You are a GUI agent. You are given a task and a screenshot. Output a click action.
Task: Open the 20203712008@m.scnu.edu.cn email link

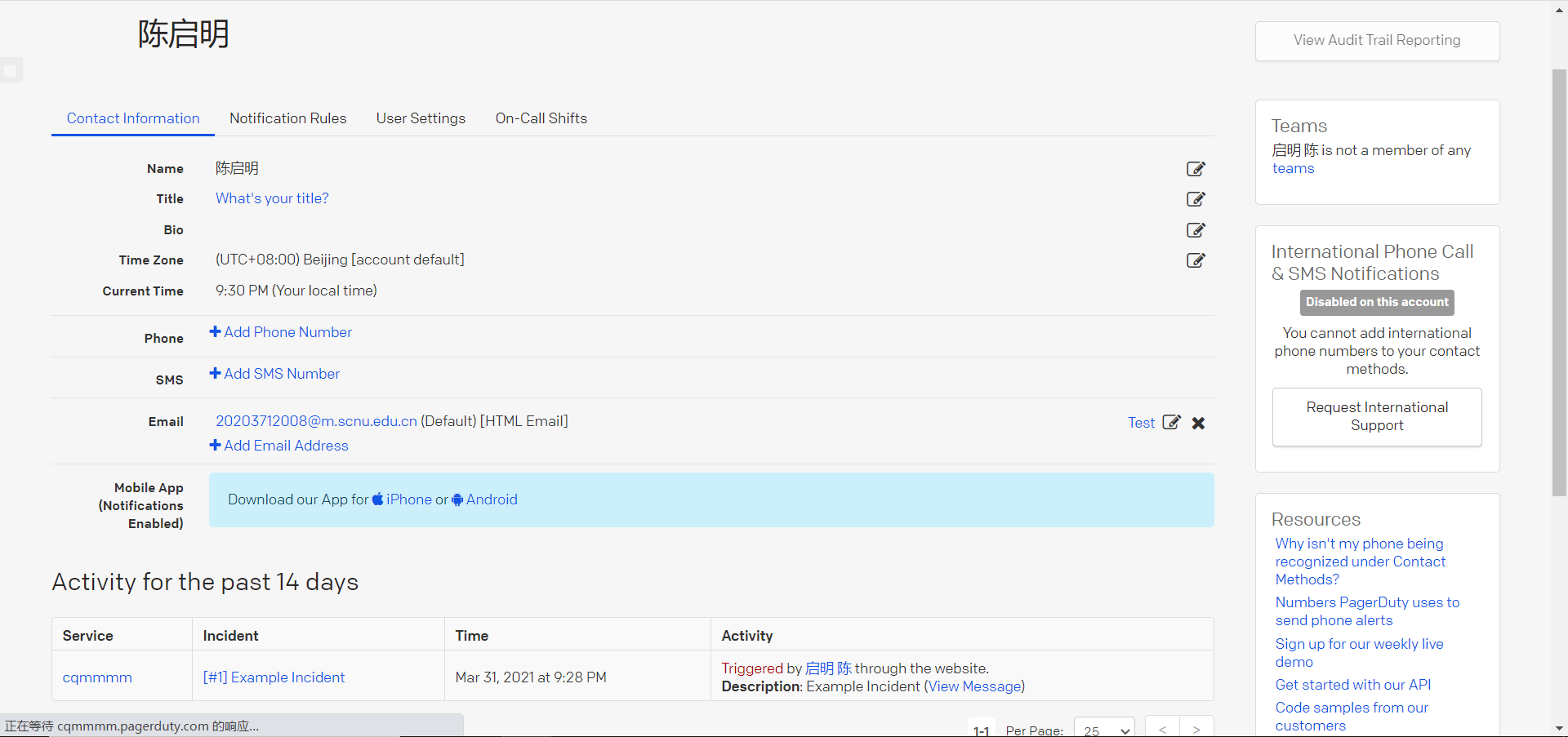click(x=316, y=421)
